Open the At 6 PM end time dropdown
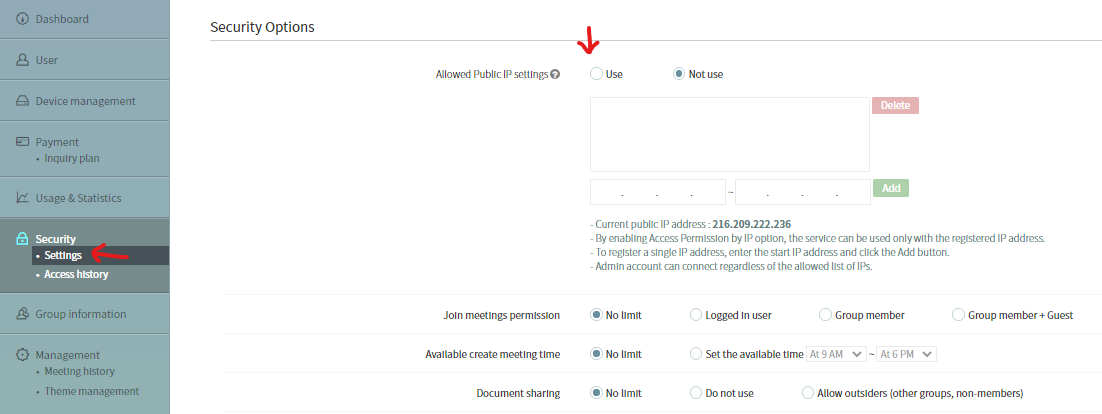Screen dimensions: 1102x414 907,354
